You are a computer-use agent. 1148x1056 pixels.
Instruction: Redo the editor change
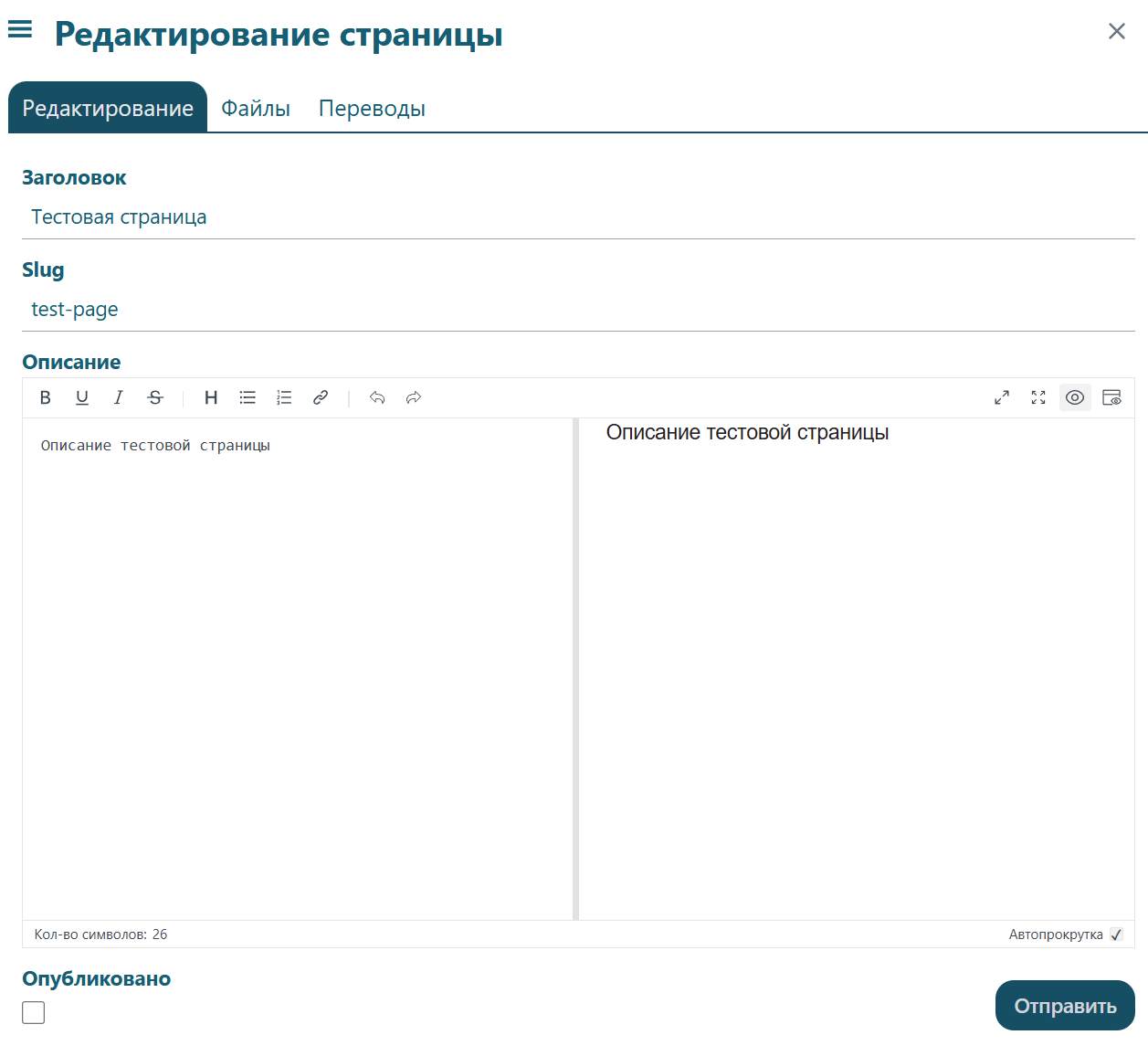point(414,397)
